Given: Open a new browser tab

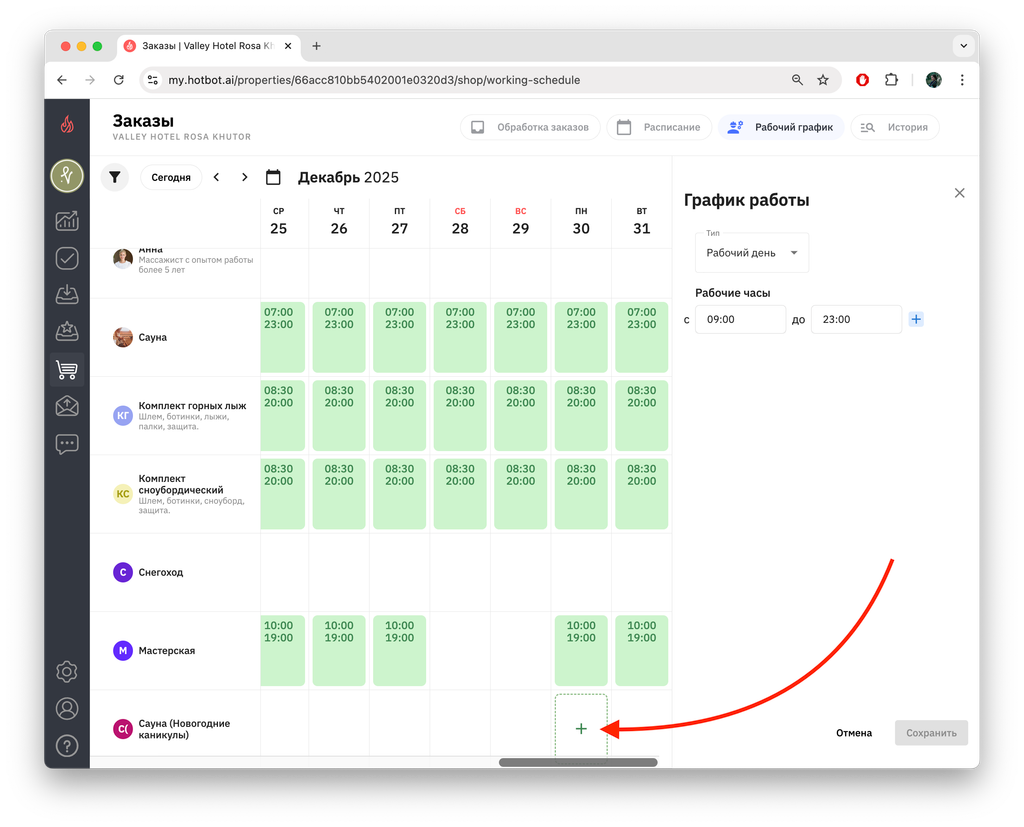Looking at the screenshot, I should coord(316,46).
